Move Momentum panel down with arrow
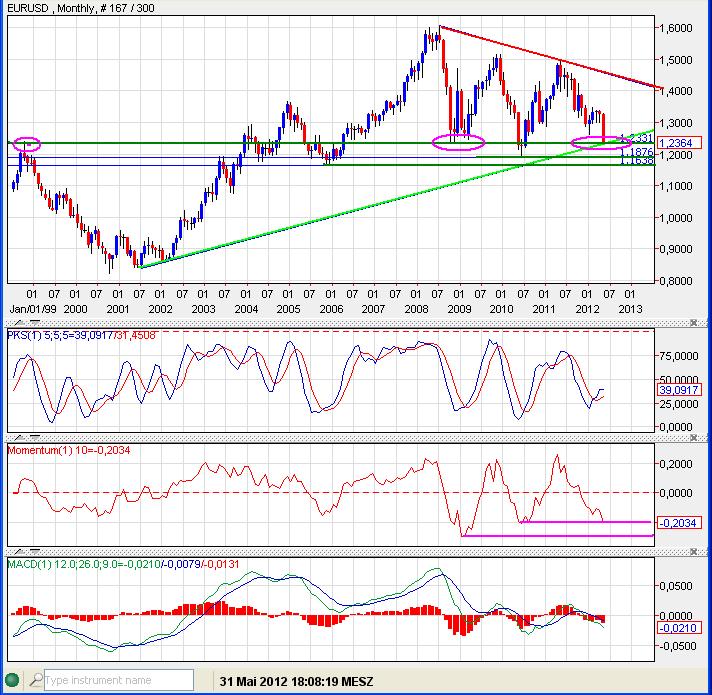 coord(35,438)
